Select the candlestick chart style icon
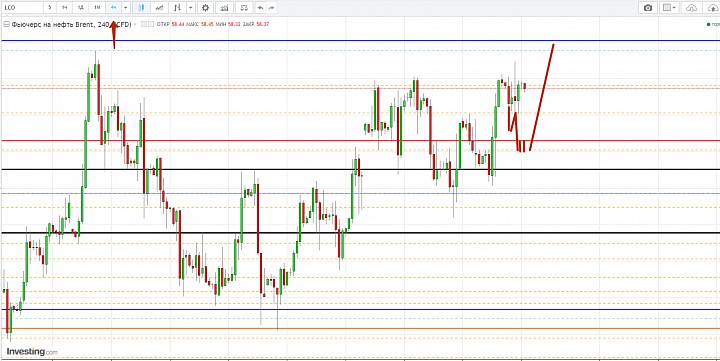The width and height of the screenshot is (720, 361). [x=141, y=8]
